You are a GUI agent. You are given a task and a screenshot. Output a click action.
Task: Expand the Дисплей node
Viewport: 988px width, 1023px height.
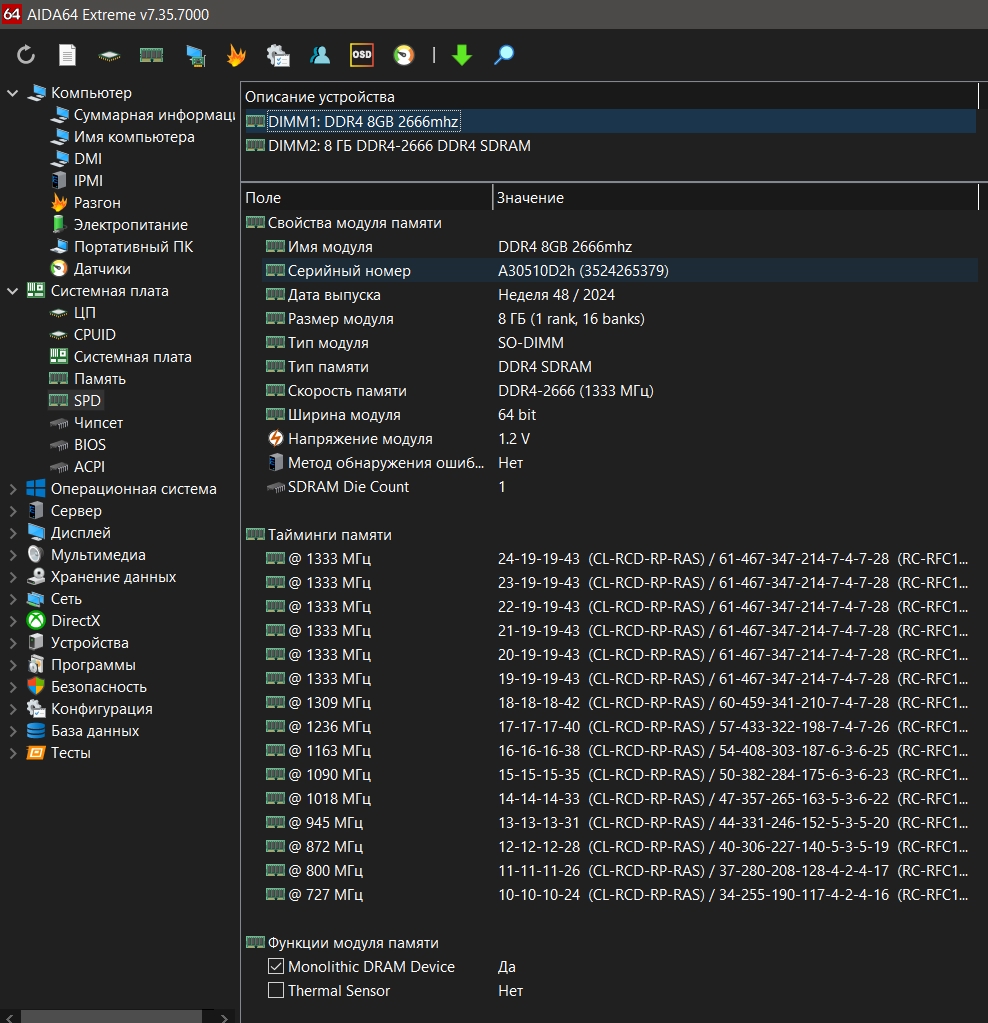click(x=12, y=533)
